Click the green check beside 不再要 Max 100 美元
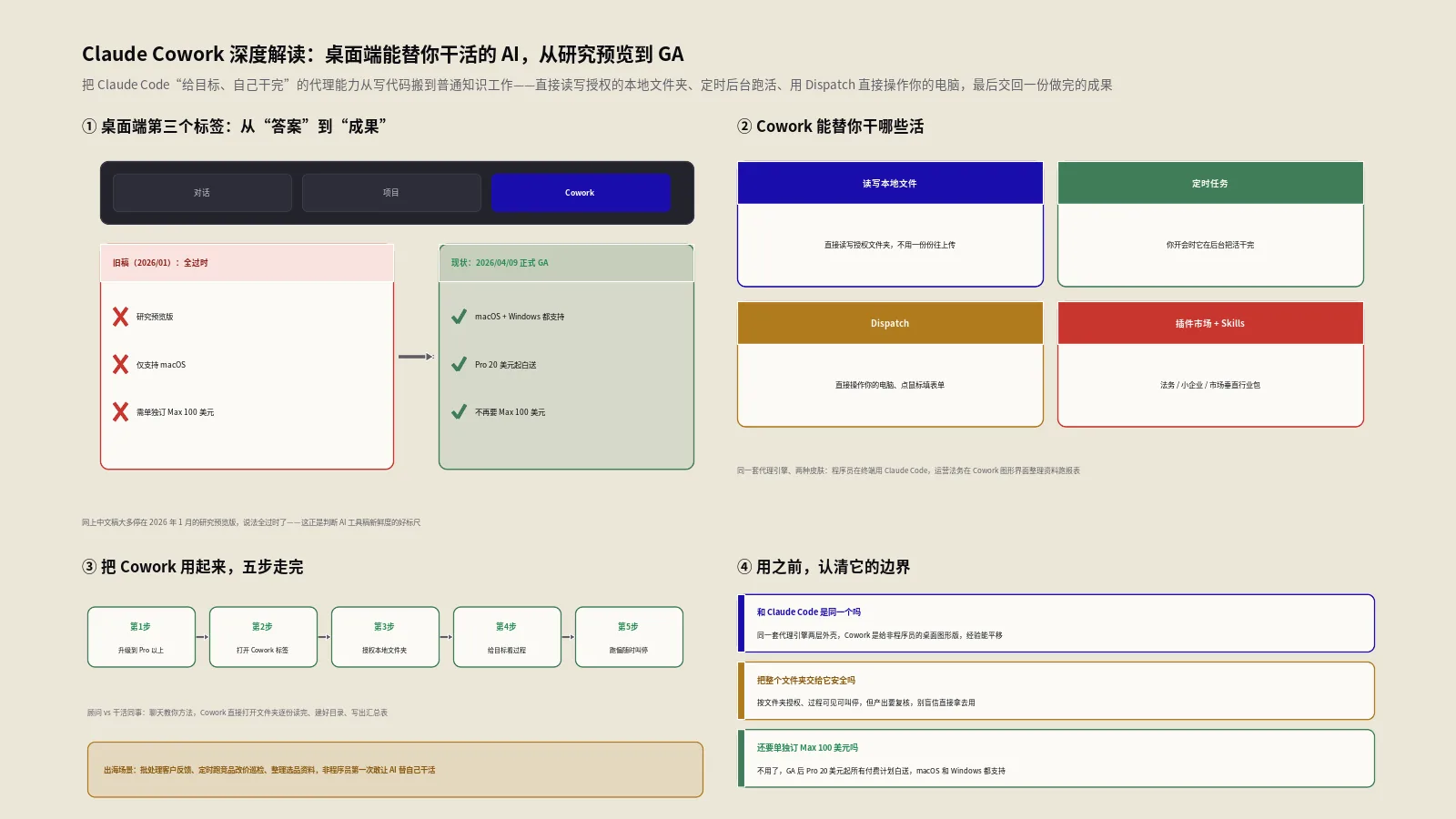This screenshot has width=1456, height=819. coord(459,412)
